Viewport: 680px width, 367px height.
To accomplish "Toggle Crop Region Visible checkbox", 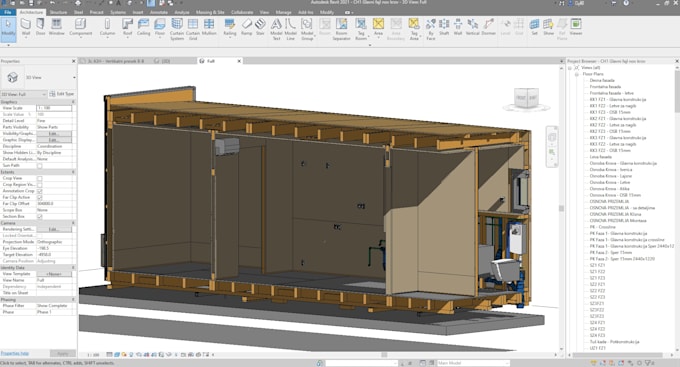I will coord(39,185).
